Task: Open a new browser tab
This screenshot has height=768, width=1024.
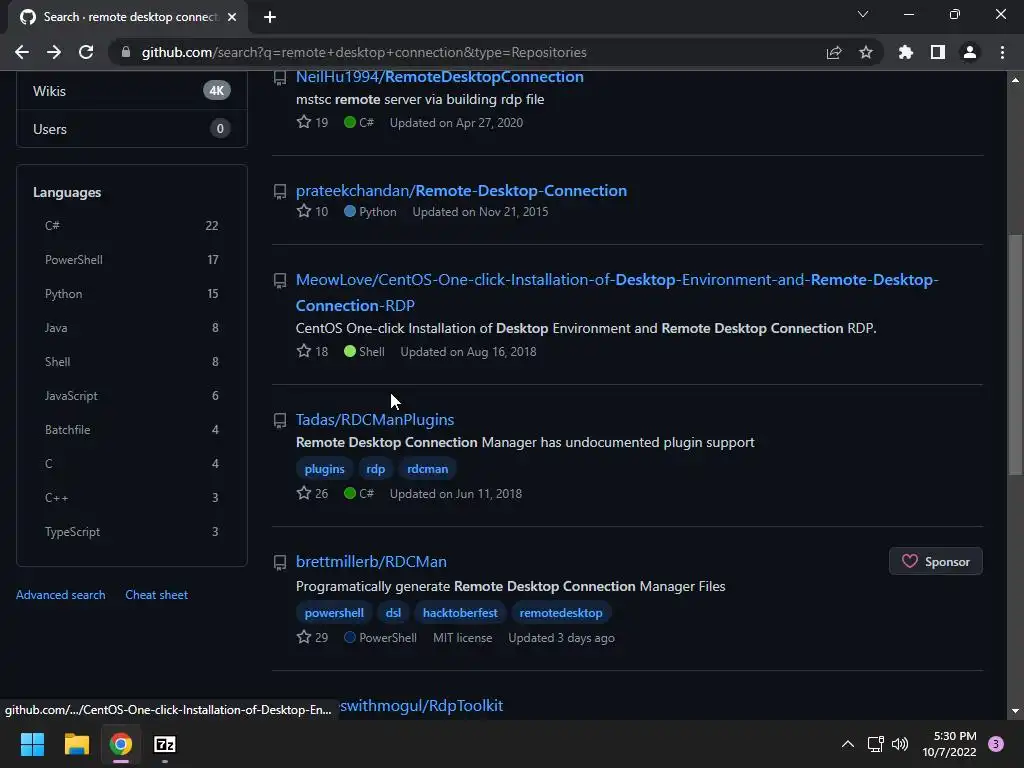Action: click(270, 17)
